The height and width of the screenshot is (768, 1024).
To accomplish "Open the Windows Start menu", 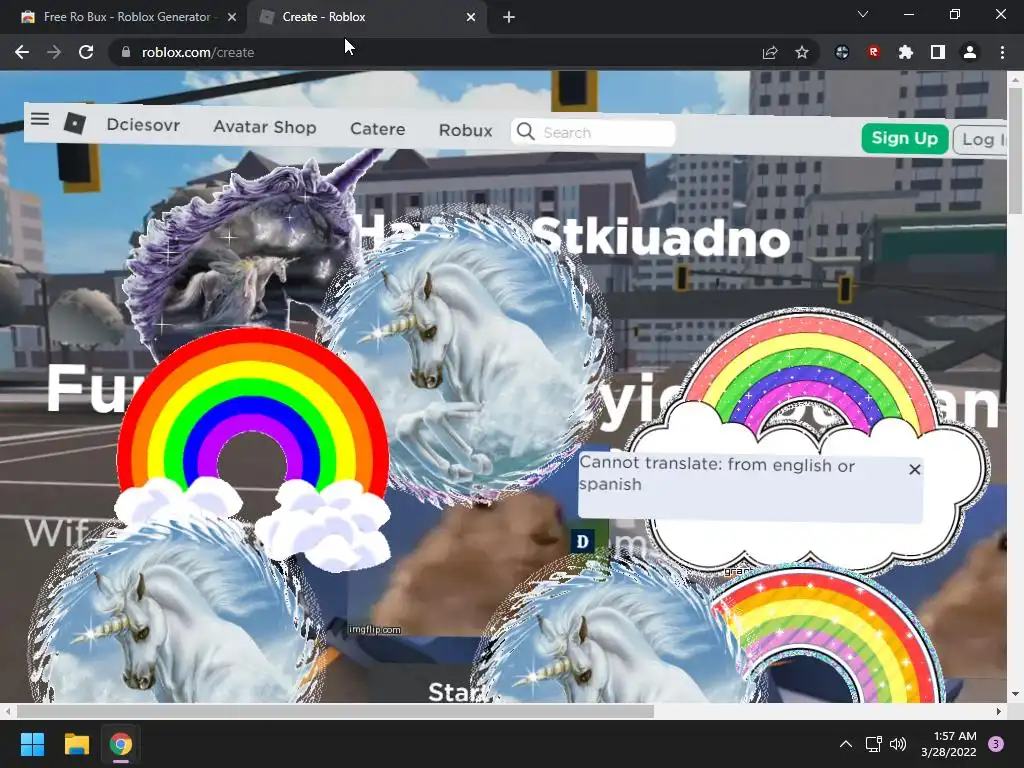I will 32,744.
